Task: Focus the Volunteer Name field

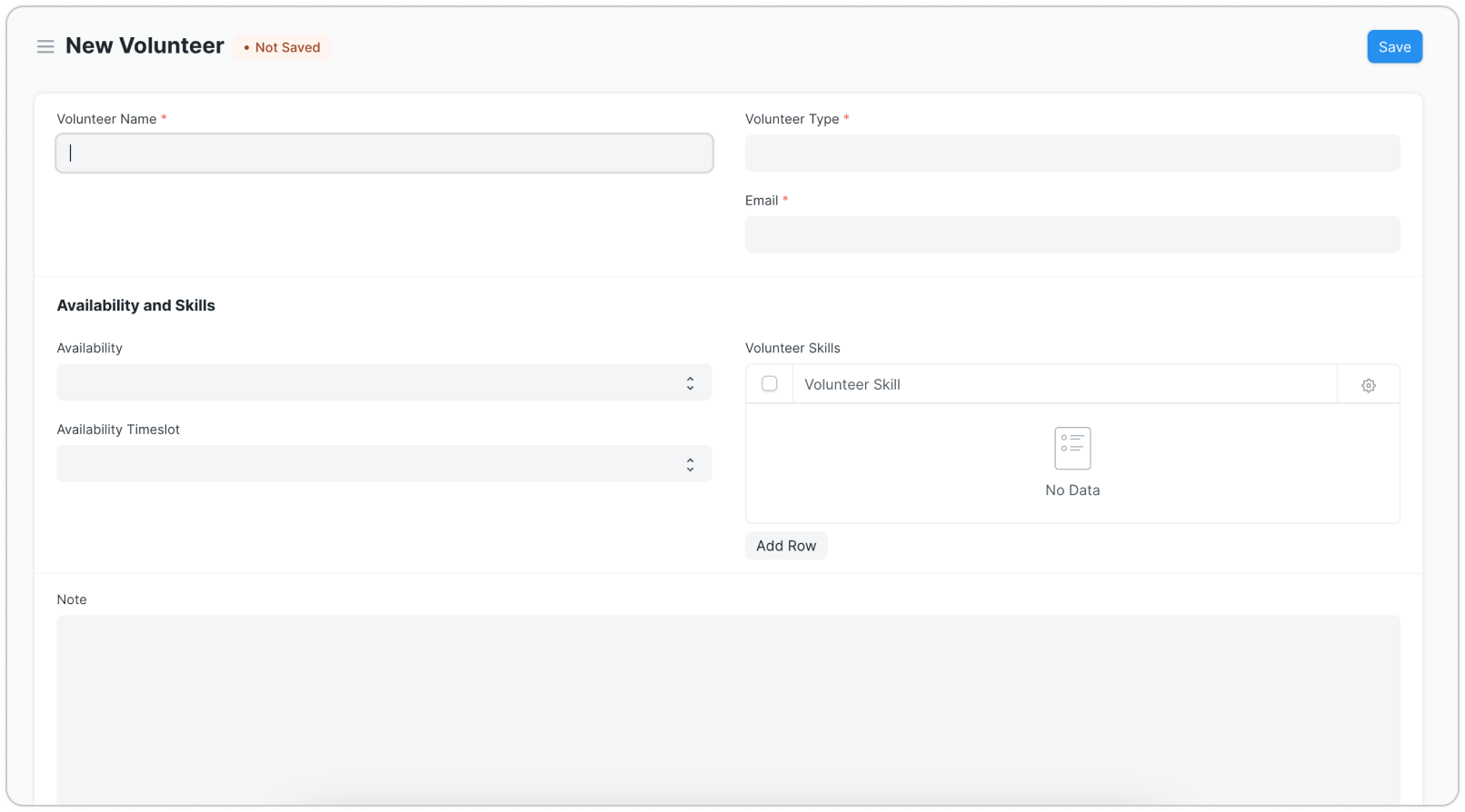Action: tap(384, 153)
